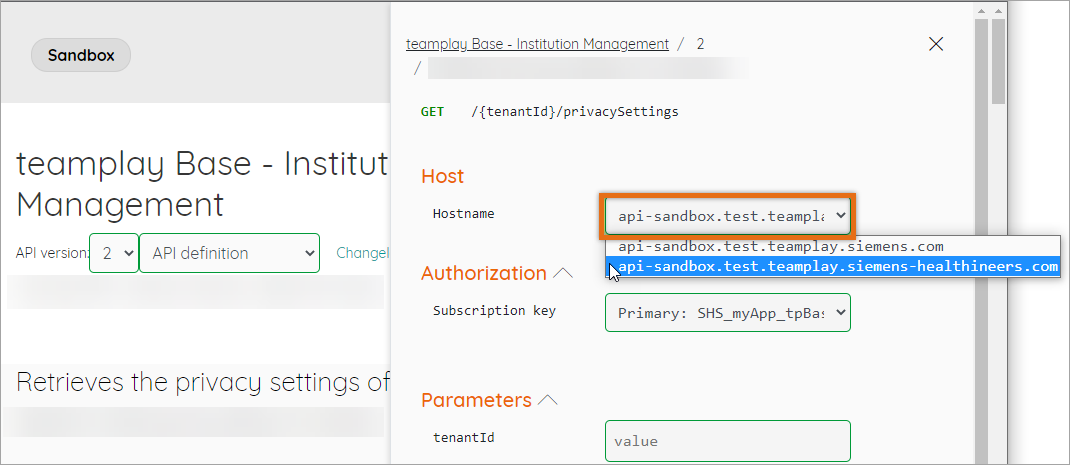Click the GET /{tenantId}/privacySettings operation text
This screenshot has height=465, width=1070.
point(549,112)
